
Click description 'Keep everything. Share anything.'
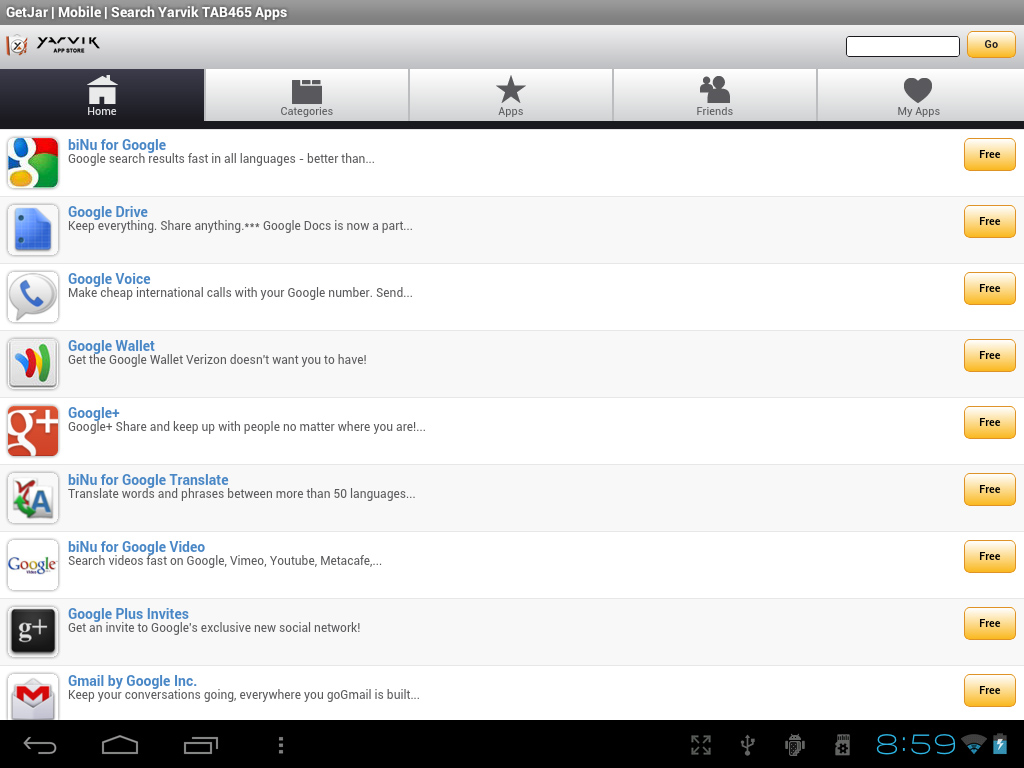tap(240, 226)
